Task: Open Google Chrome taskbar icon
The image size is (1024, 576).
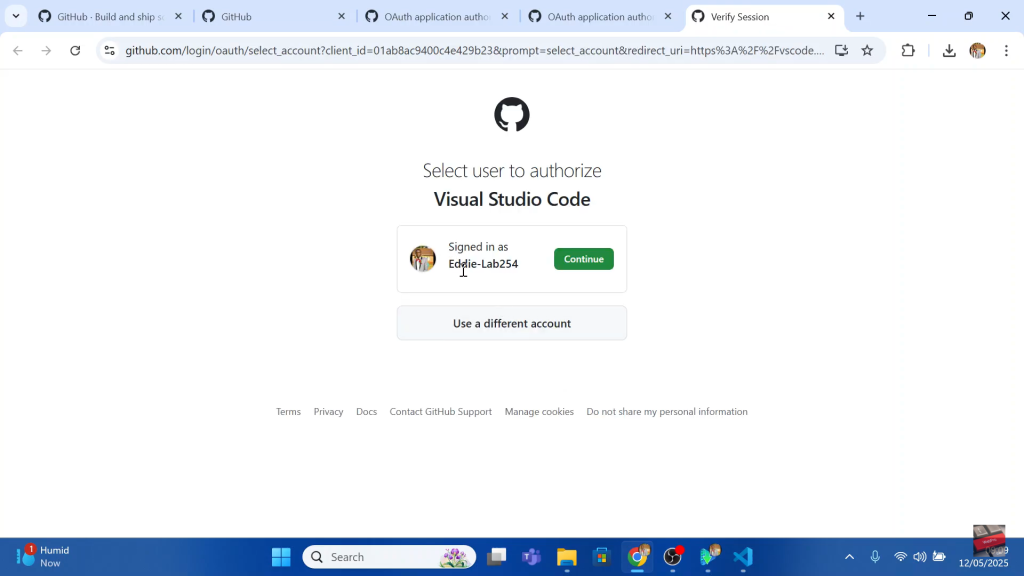Action: [638, 557]
